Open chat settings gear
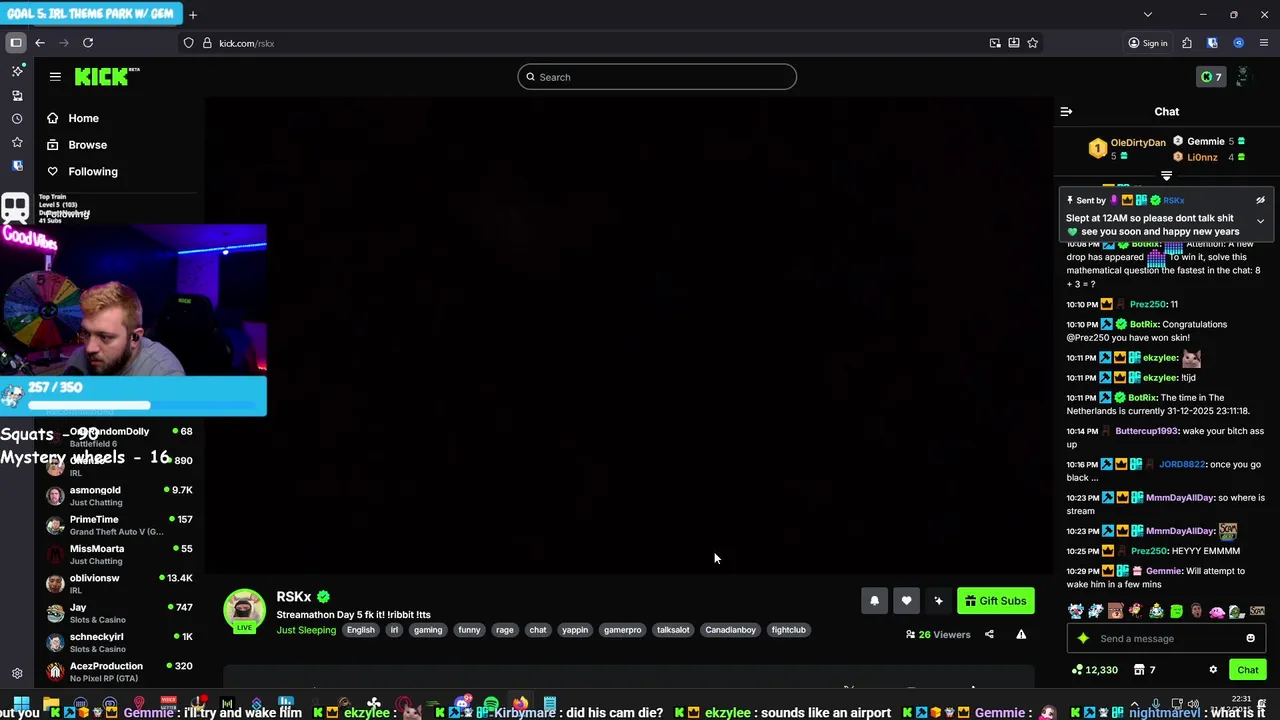 click(x=1213, y=670)
